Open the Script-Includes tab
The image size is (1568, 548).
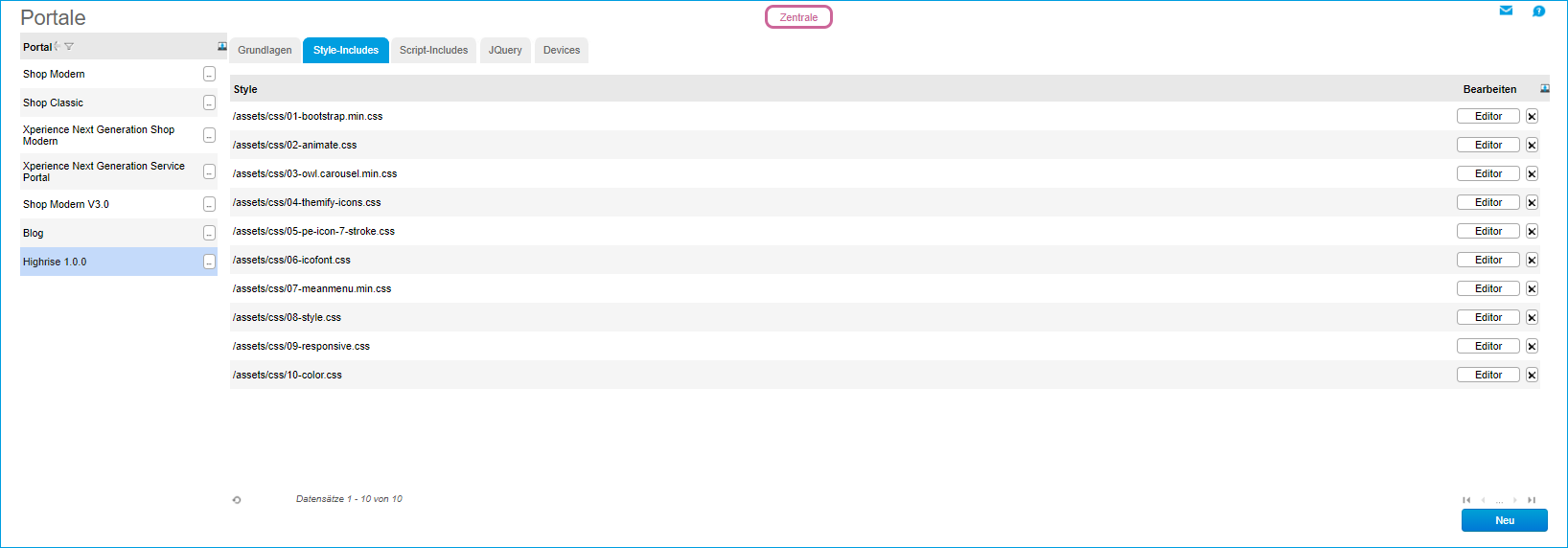point(433,50)
